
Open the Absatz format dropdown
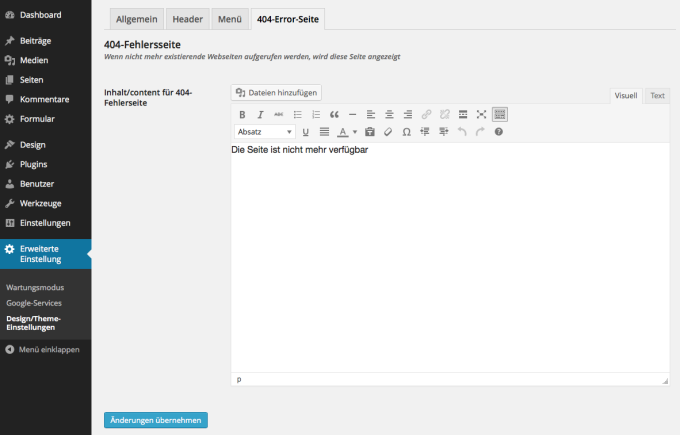tap(265, 132)
